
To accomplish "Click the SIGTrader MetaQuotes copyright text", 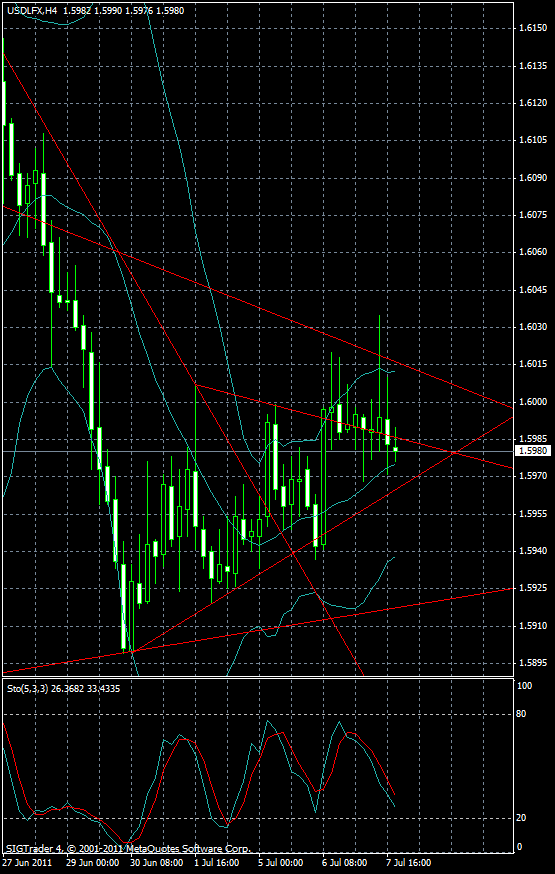I will [128, 850].
